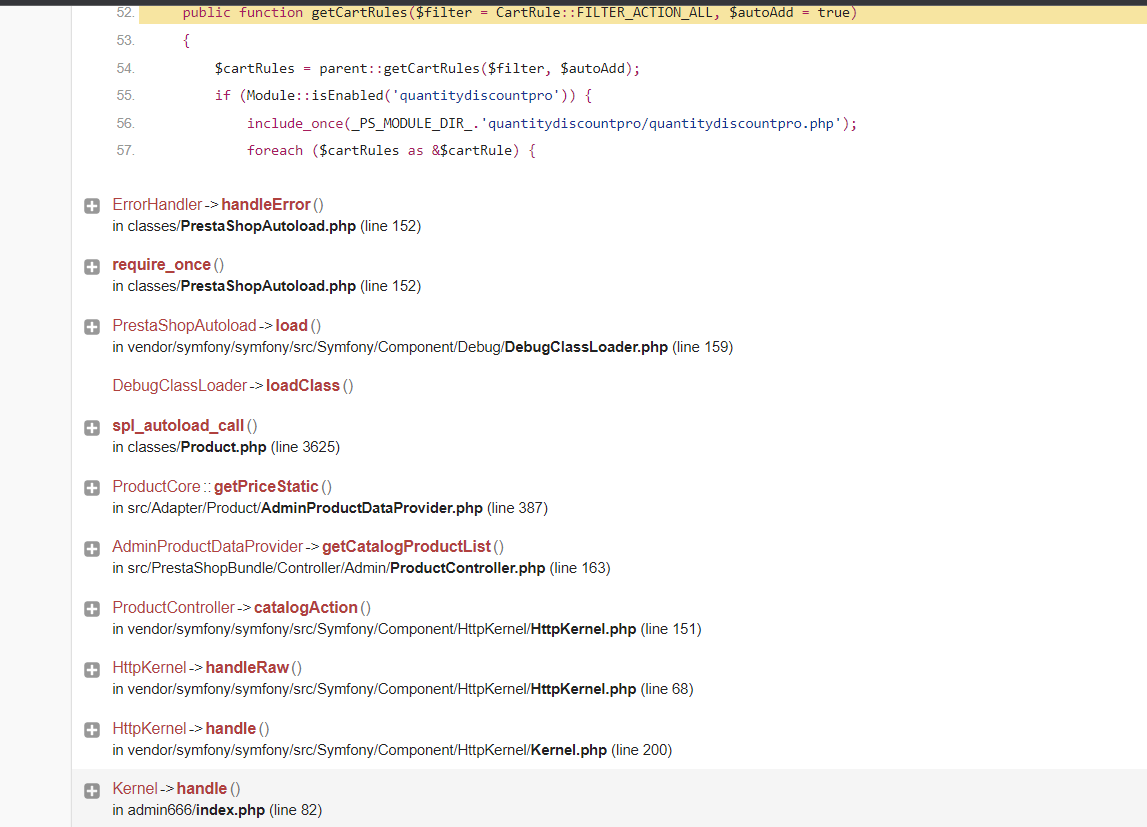Click the ProductController class name
1147x827 pixels.
[173, 608]
